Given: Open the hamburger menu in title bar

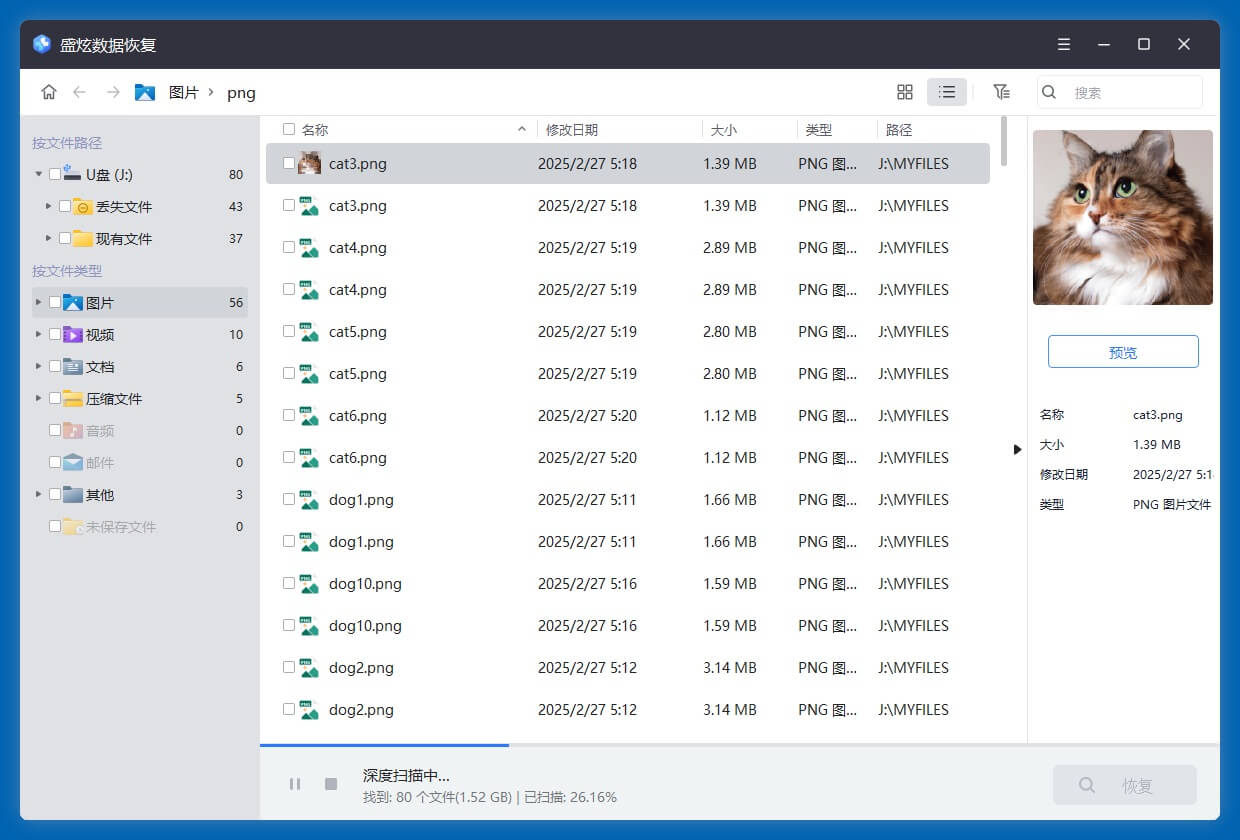Looking at the screenshot, I should pos(1063,44).
